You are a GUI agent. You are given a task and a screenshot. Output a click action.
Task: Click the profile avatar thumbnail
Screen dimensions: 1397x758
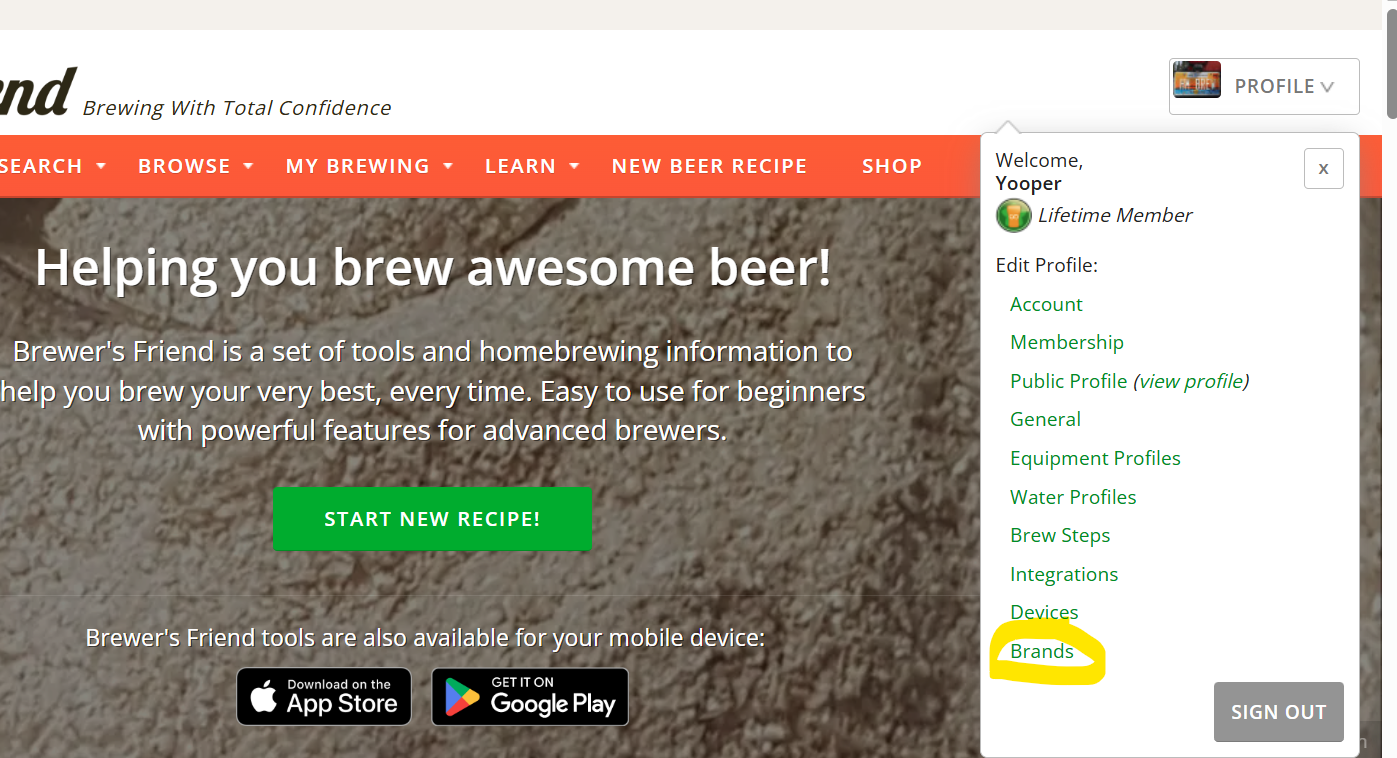click(1197, 80)
